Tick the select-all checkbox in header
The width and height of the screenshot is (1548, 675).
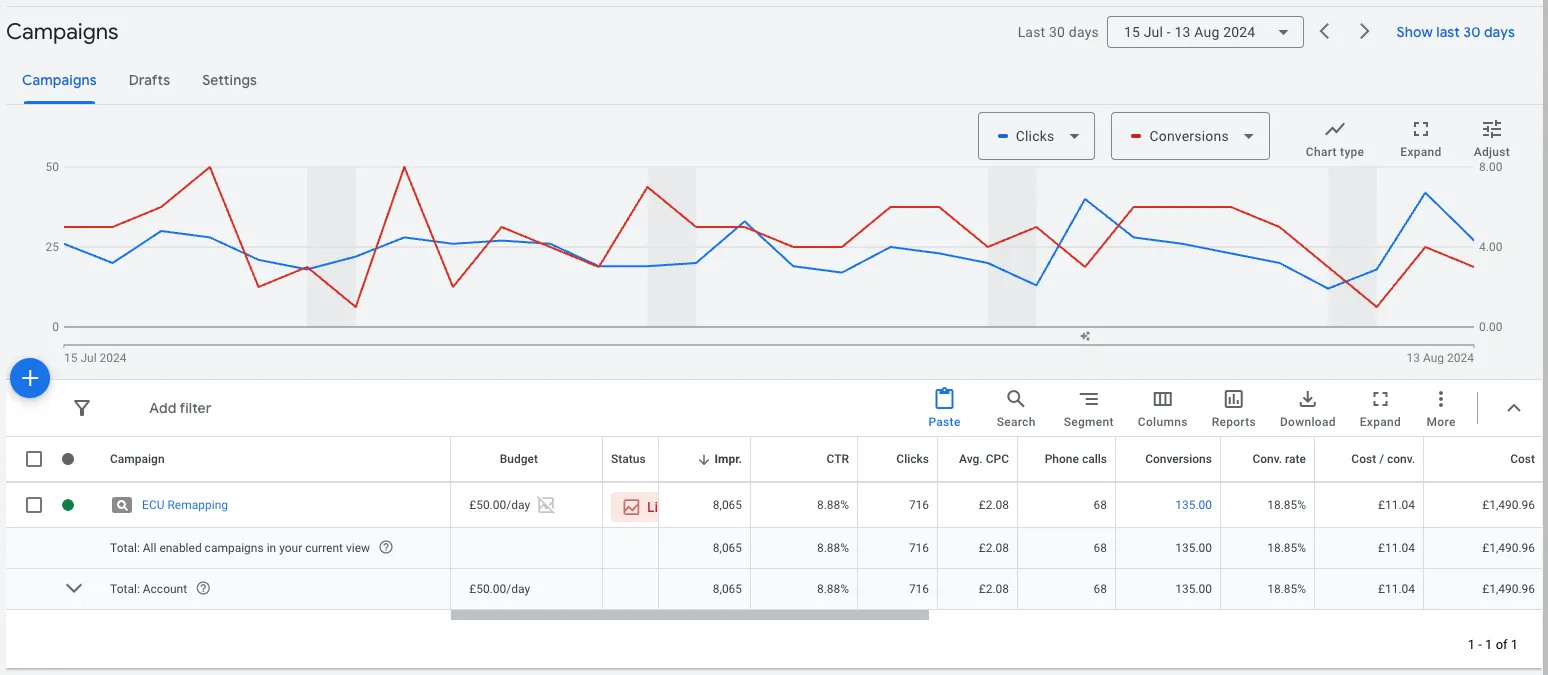34,459
